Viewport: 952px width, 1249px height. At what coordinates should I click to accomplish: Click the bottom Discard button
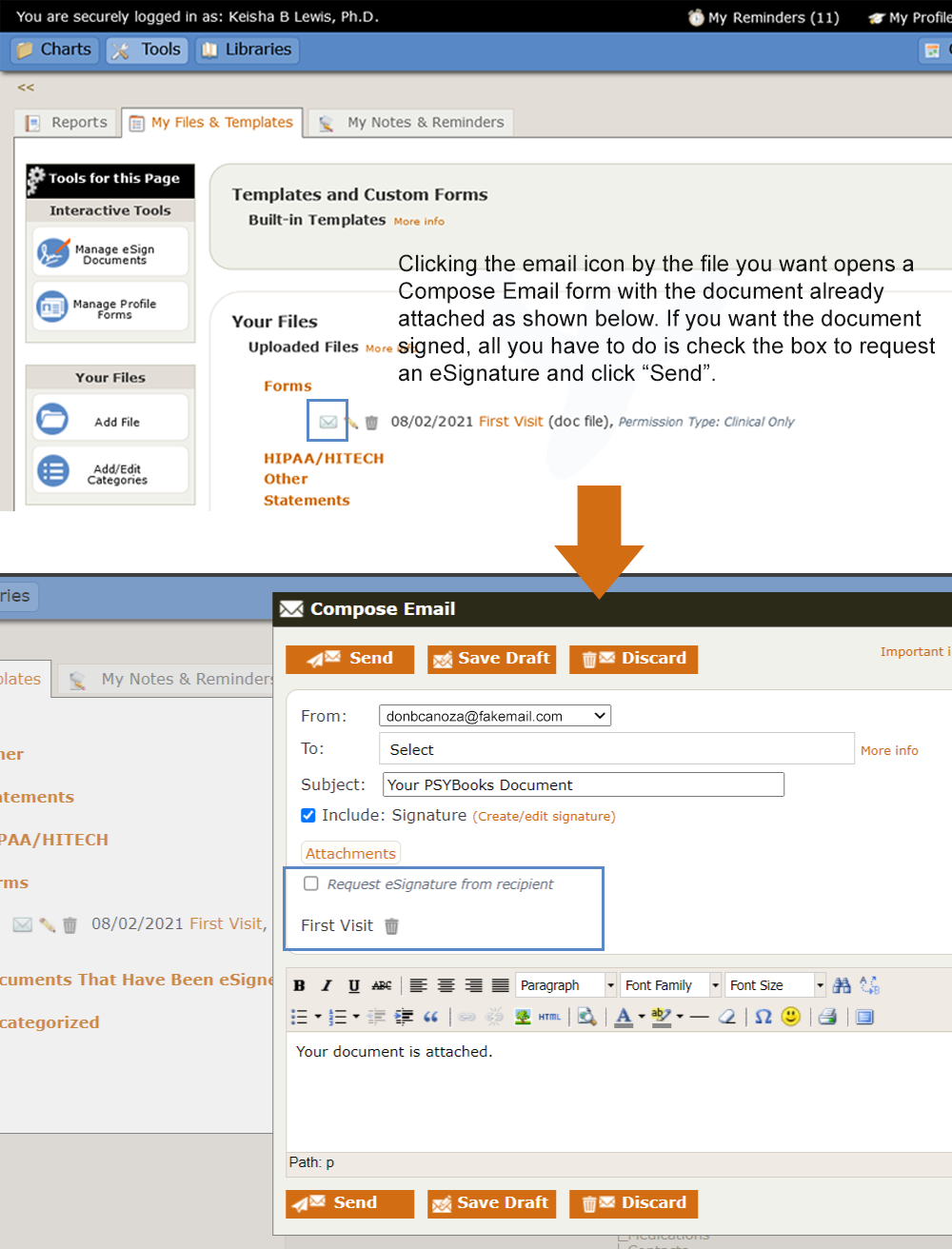(x=633, y=1203)
